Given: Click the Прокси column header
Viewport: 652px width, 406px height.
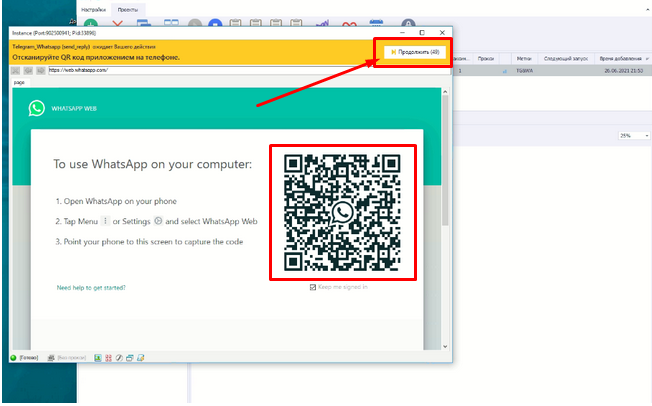Looking at the screenshot, I should point(486,59).
